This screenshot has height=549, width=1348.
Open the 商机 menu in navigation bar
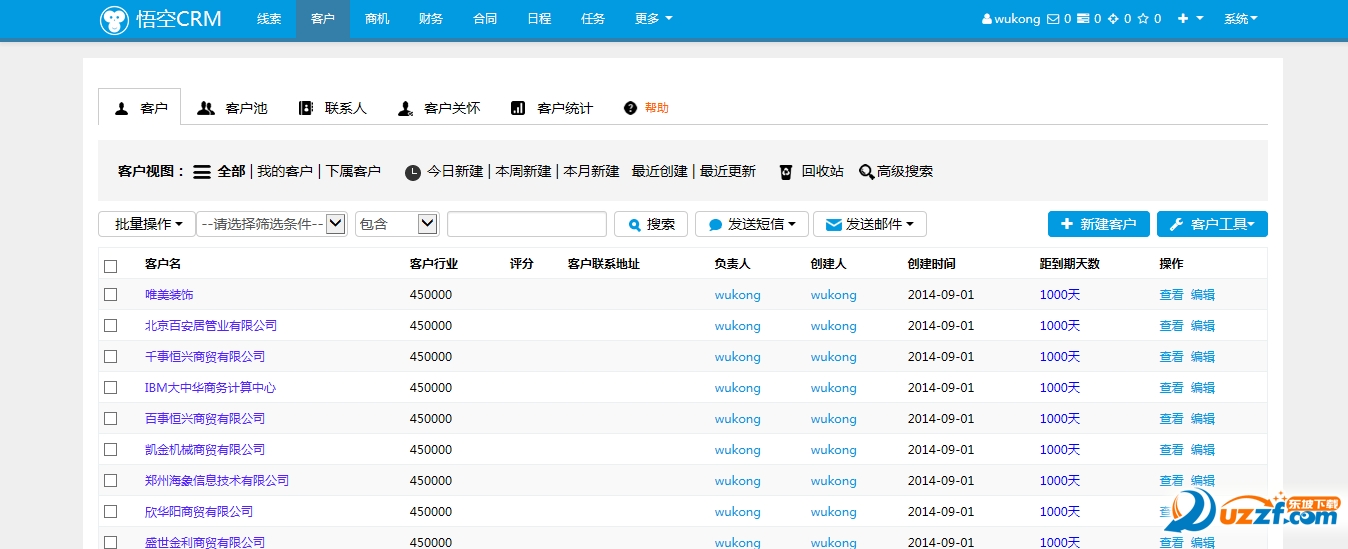[377, 19]
